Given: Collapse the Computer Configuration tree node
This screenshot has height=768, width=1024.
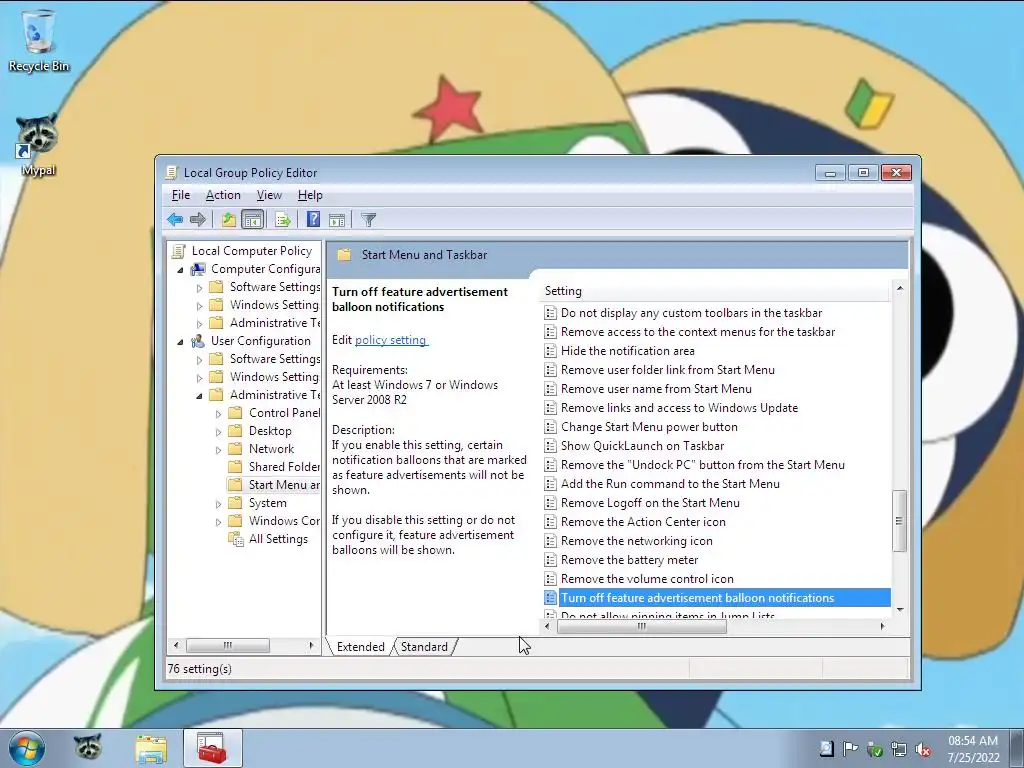Looking at the screenshot, I should (180, 270).
